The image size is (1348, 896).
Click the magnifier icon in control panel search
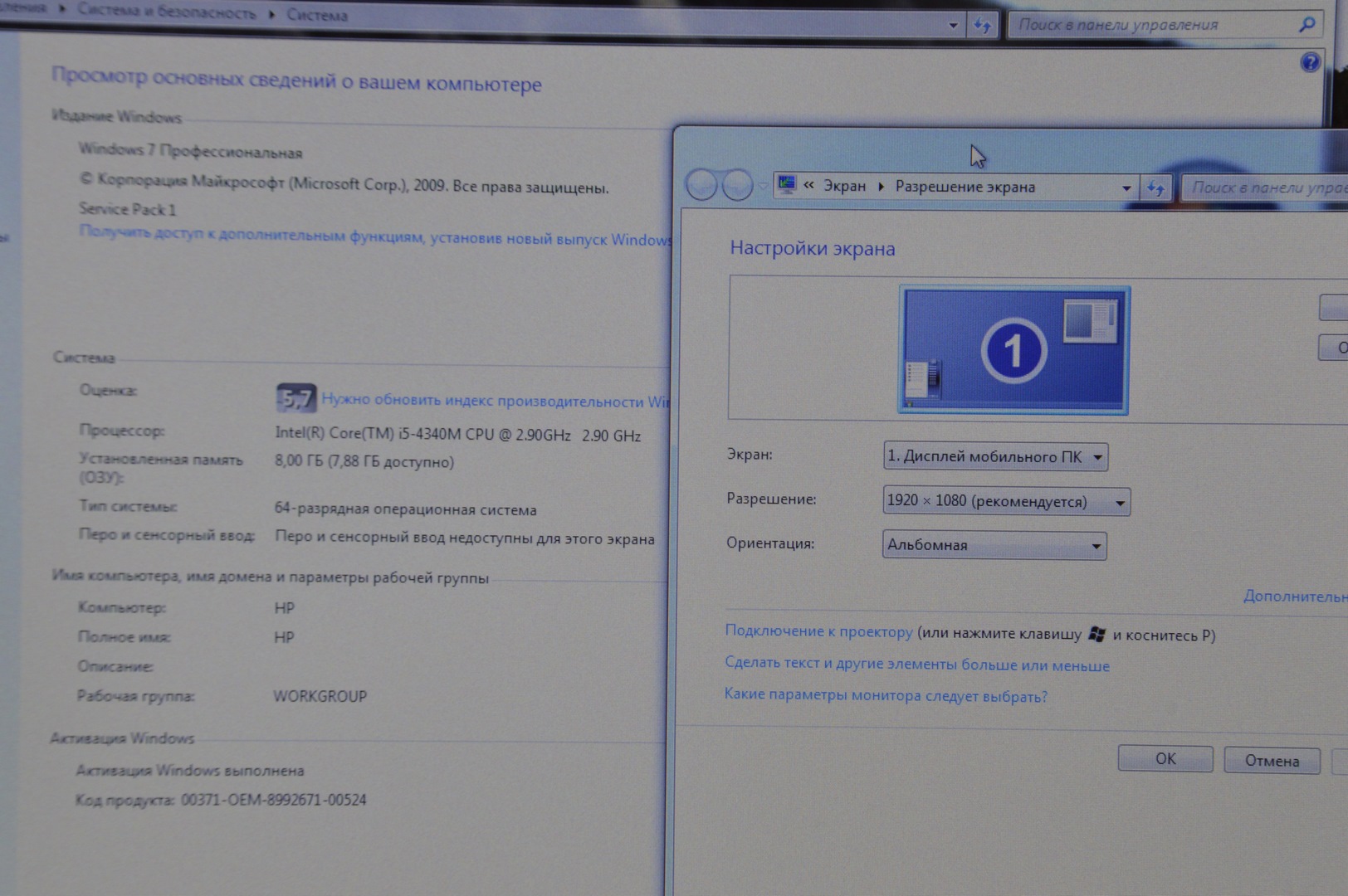(x=1306, y=25)
